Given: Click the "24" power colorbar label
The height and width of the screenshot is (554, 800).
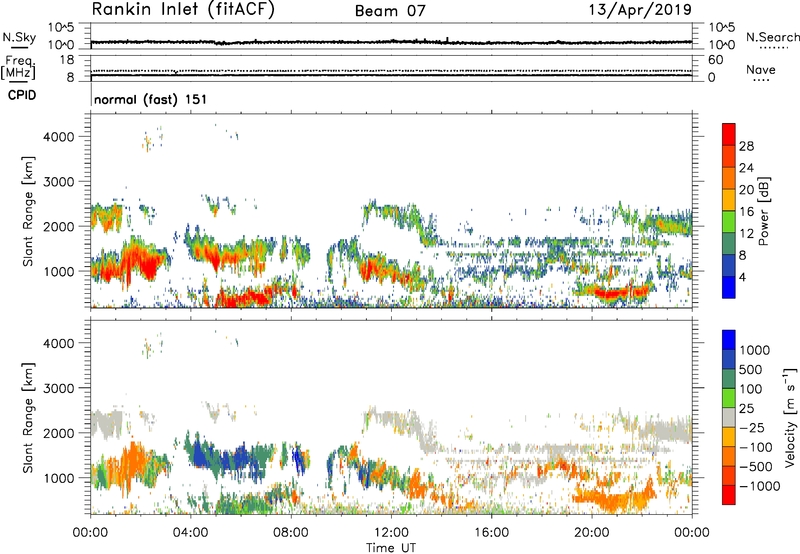Looking at the screenshot, I should (746, 168).
